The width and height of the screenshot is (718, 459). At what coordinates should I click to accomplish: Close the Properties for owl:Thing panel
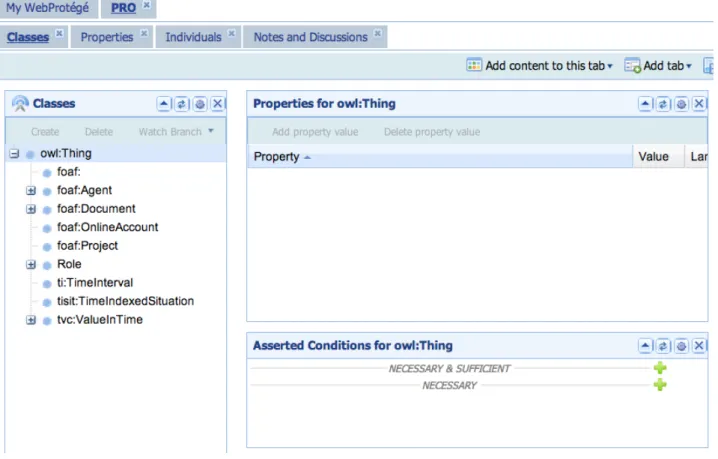pyautogui.click(x=699, y=104)
